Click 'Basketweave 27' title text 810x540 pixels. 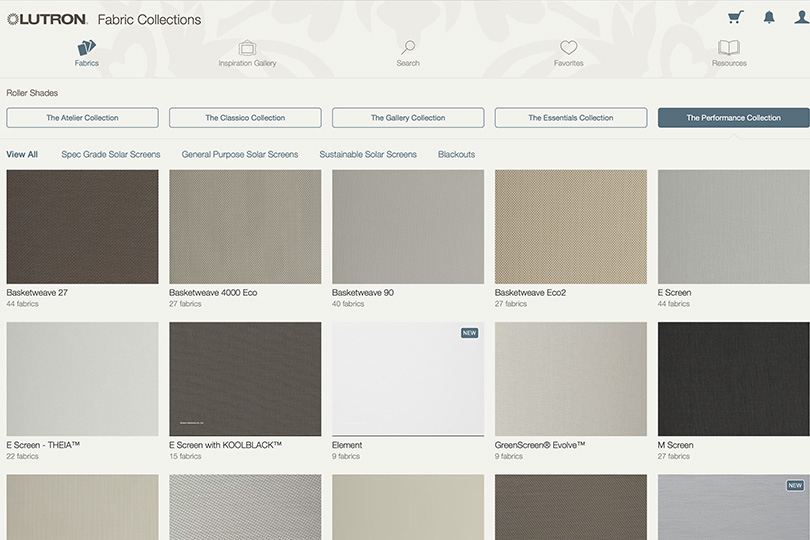coord(37,292)
